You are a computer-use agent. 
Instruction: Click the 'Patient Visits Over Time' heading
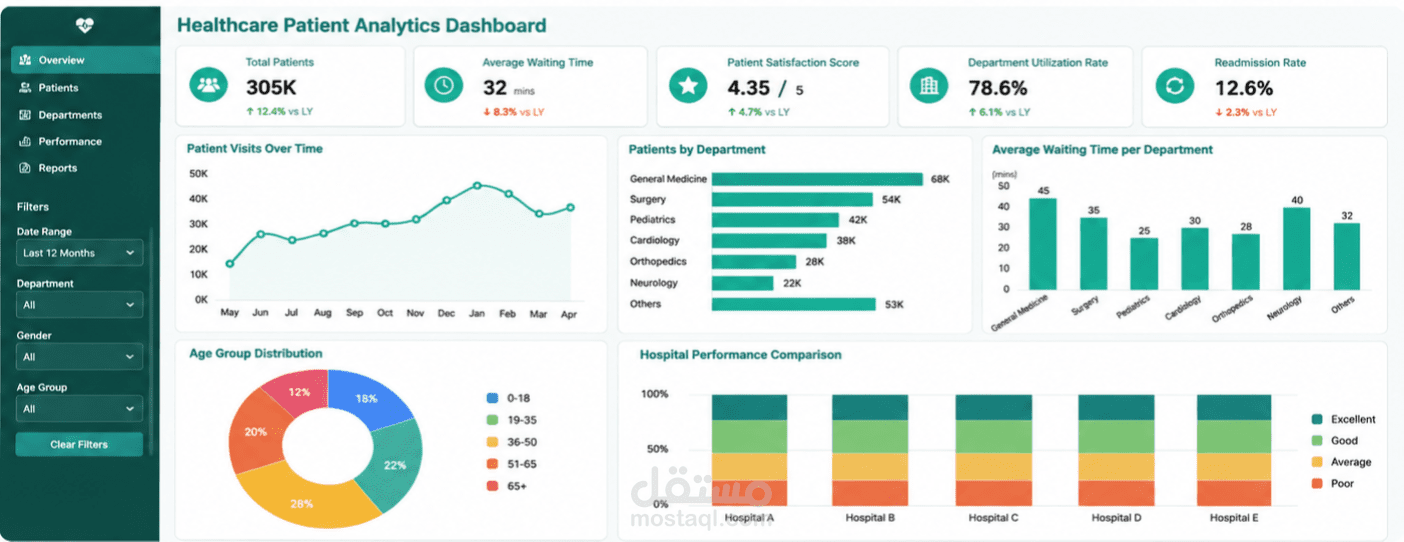point(255,148)
